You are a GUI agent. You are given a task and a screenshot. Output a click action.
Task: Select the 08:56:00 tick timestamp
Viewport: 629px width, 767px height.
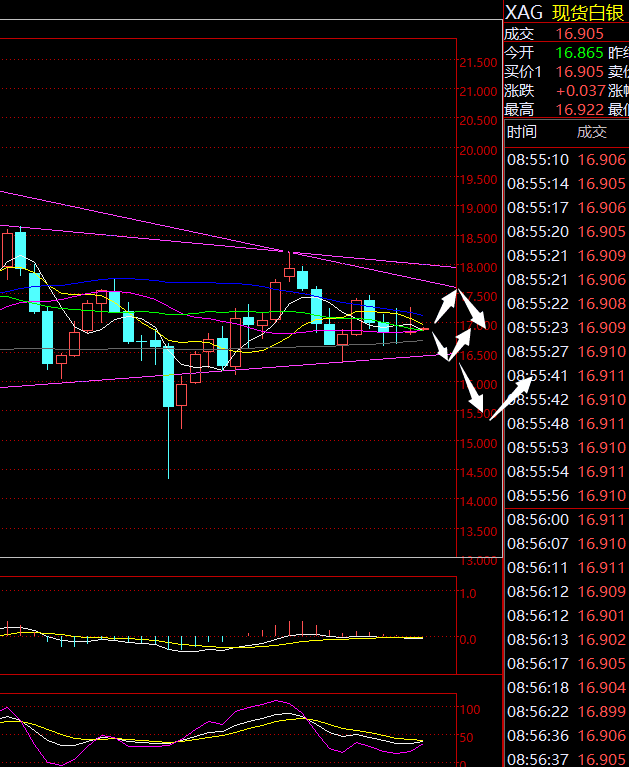(x=538, y=519)
